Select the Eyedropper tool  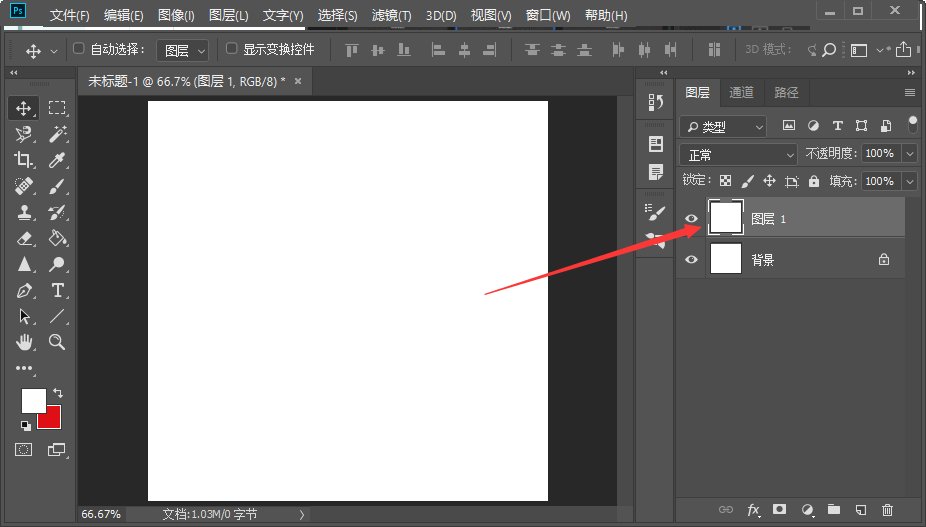[58, 160]
